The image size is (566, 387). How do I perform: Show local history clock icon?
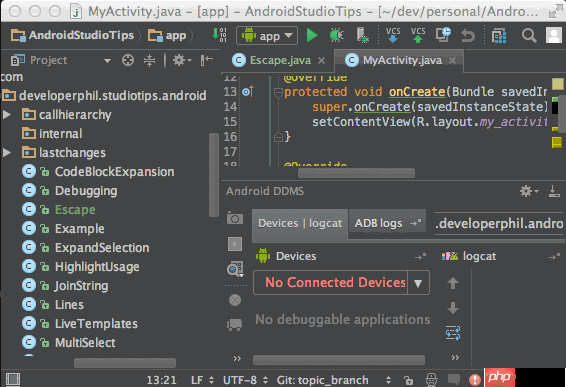[x=443, y=35]
